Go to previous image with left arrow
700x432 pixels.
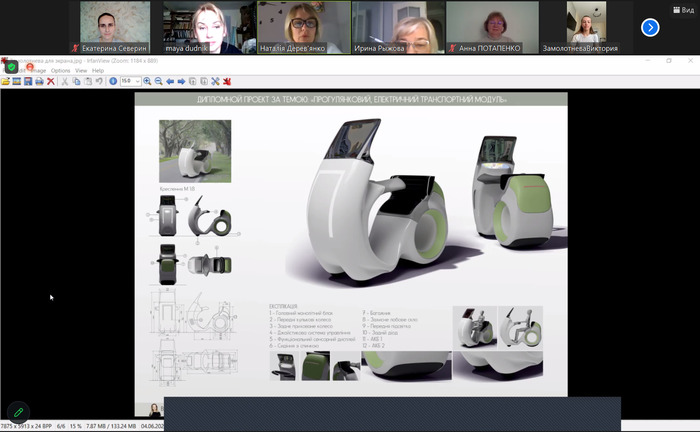(x=170, y=82)
